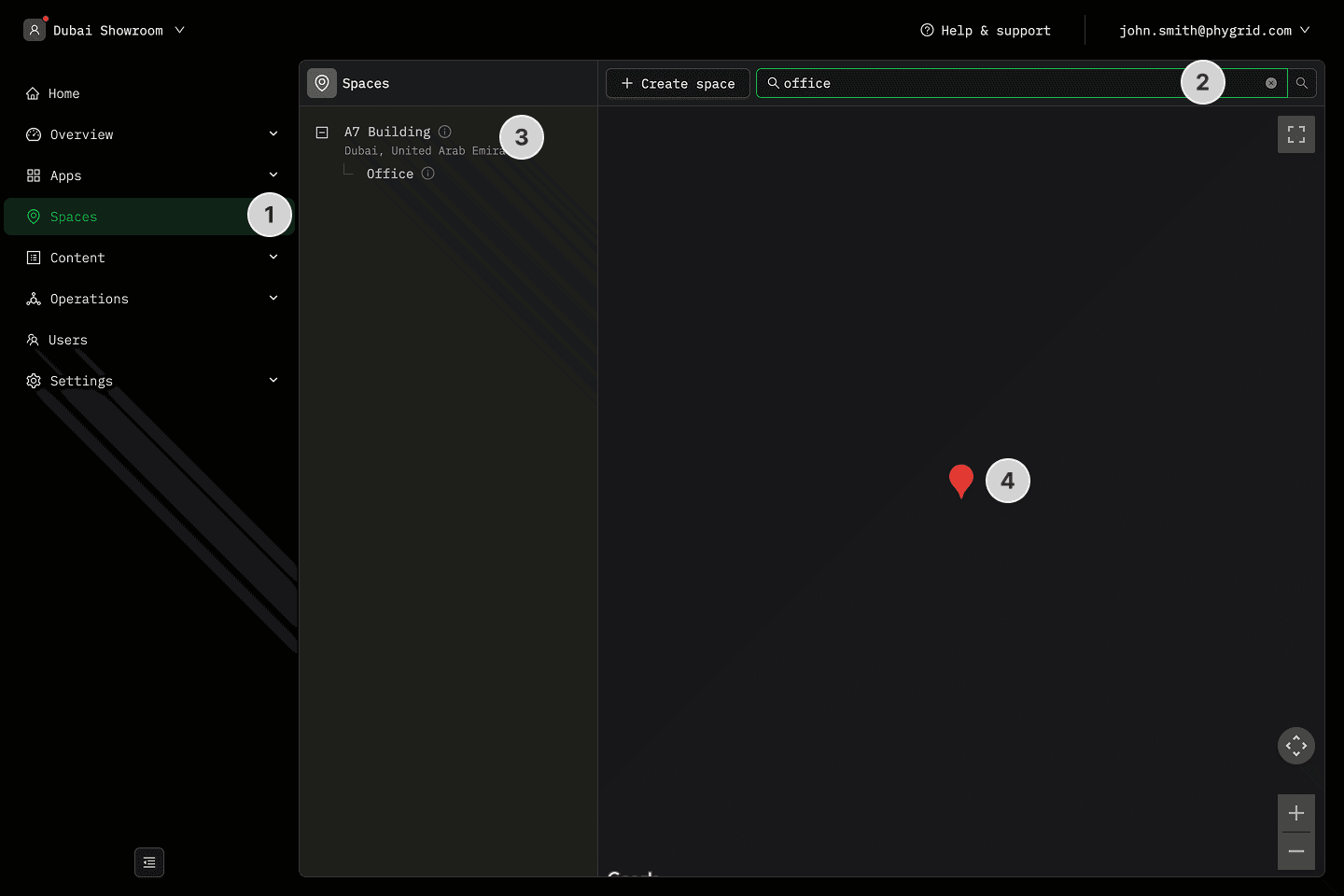Image resolution: width=1344 pixels, height=896 pixels.
Task: Select the Office space in tree
Action: (389, 174)
